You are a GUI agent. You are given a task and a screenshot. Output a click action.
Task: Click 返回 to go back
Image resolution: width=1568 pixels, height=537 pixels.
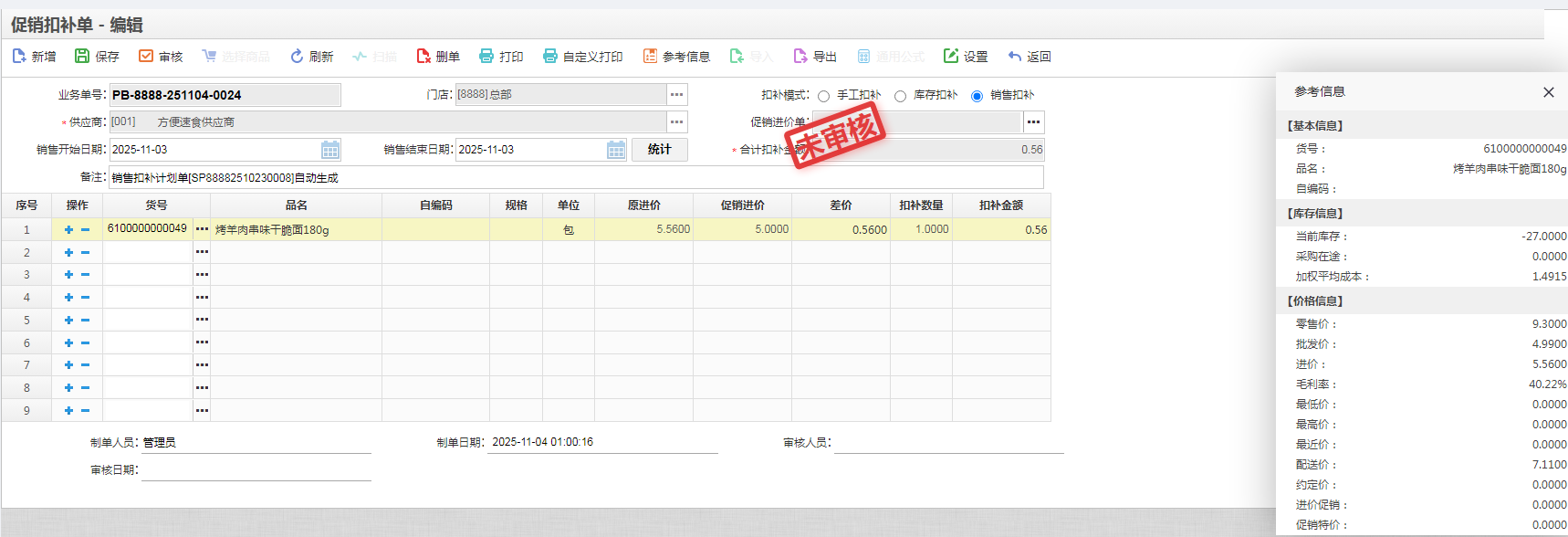click(x=1030, y=57)
